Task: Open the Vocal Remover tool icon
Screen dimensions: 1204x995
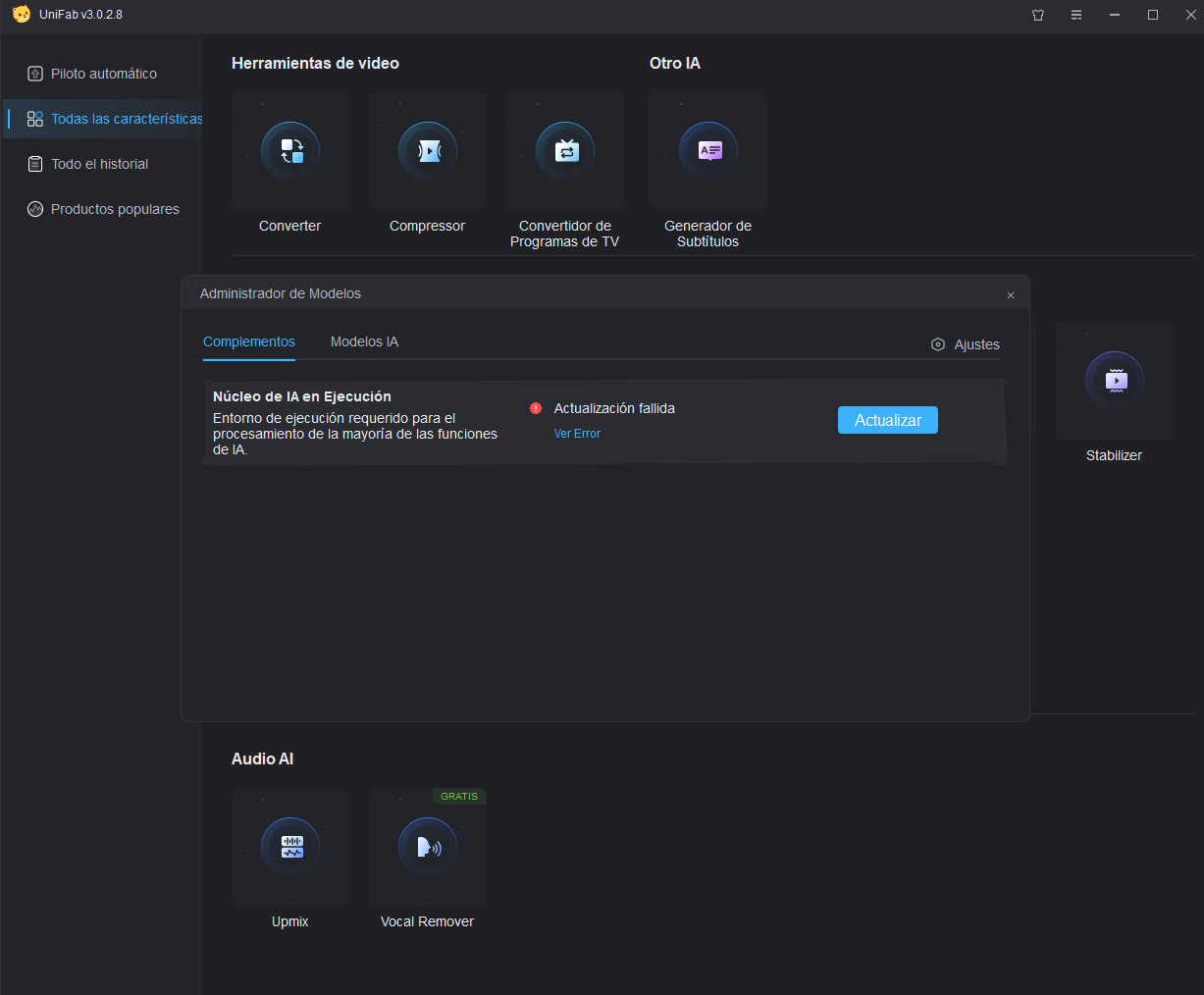Action: pos(428,846)
